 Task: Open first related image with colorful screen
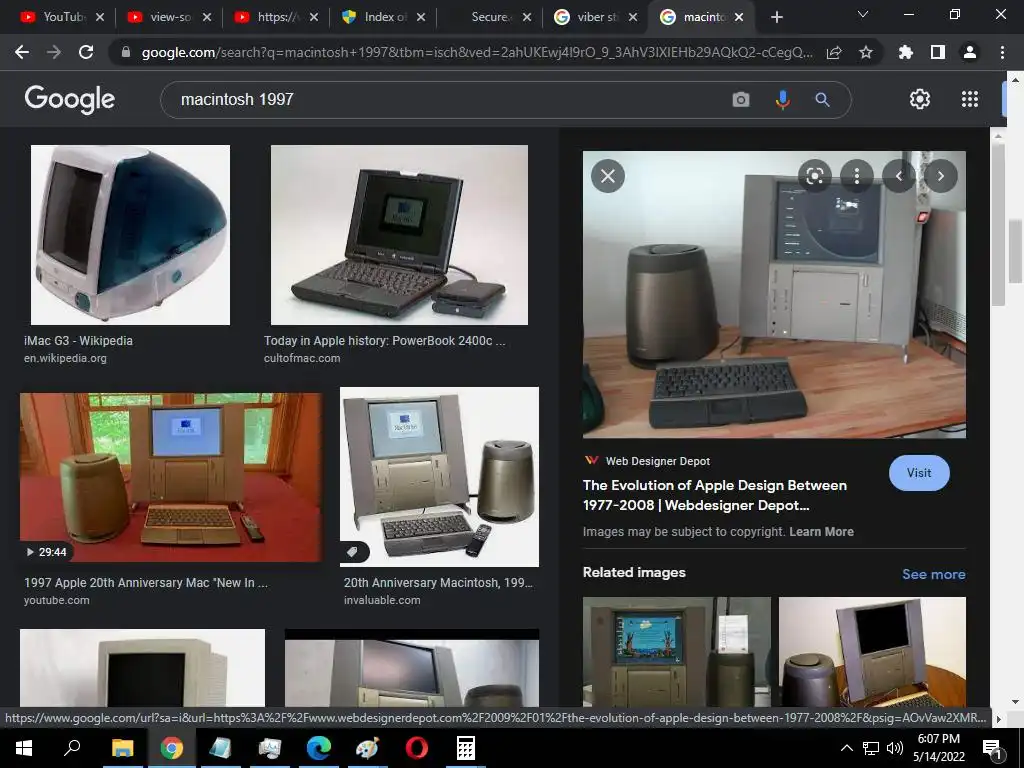click(677, 651)
